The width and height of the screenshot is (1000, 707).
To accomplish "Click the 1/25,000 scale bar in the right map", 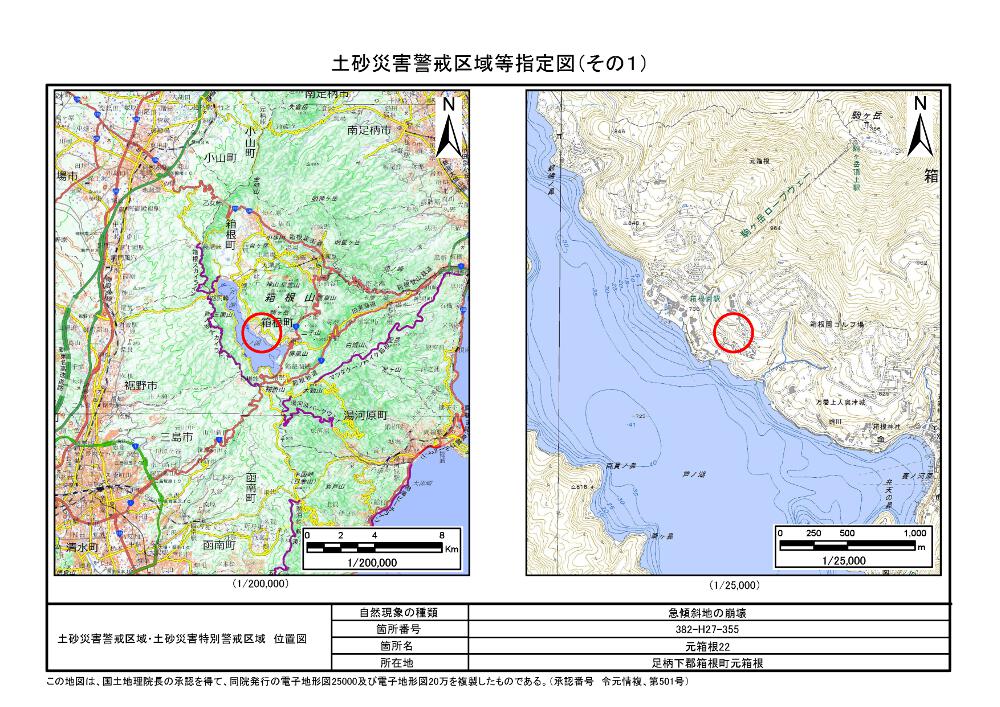I will click(851, 549).
